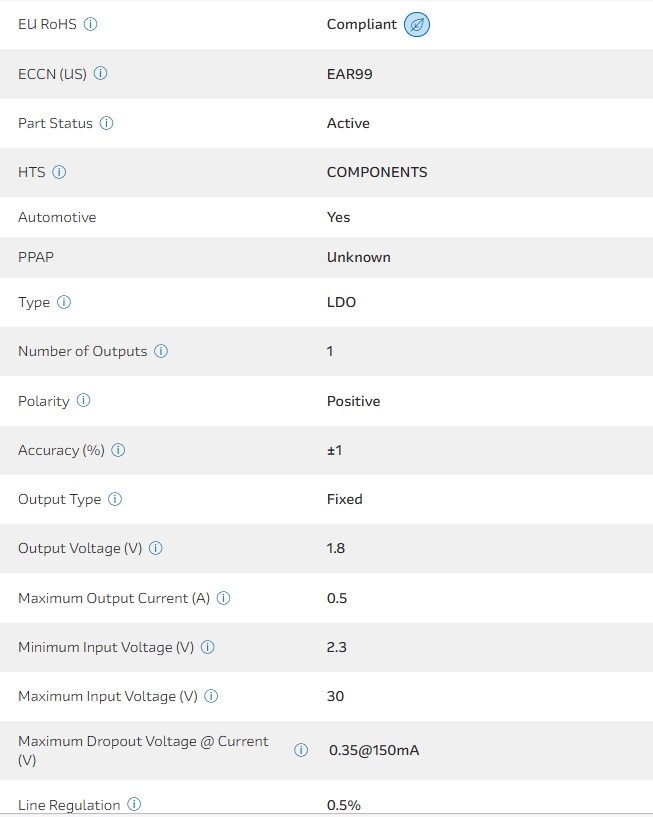Show Minimum Input Voltage info tooltip
Viewport: 653px width, 817px height.
pos(208,647)
